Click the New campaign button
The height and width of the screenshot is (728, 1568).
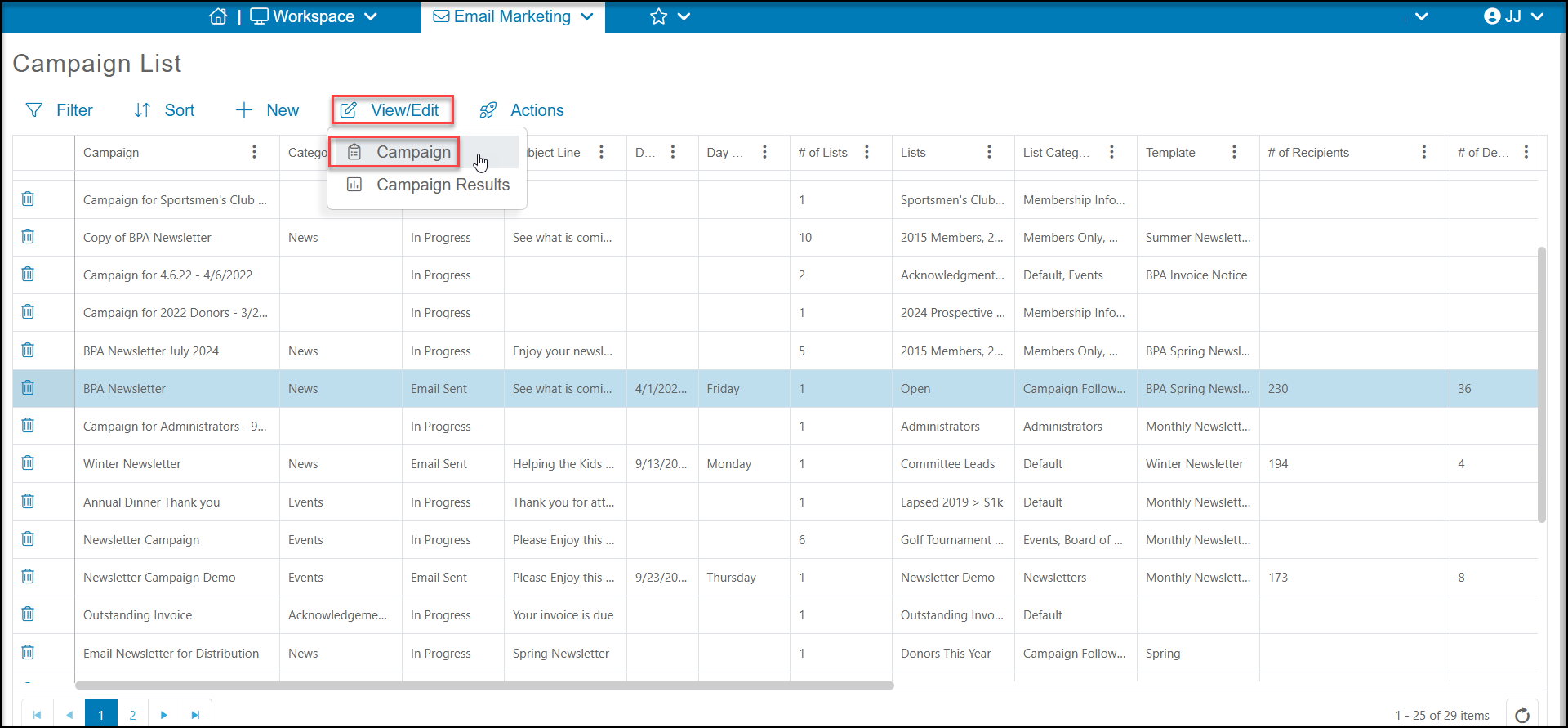pos(267,110)
